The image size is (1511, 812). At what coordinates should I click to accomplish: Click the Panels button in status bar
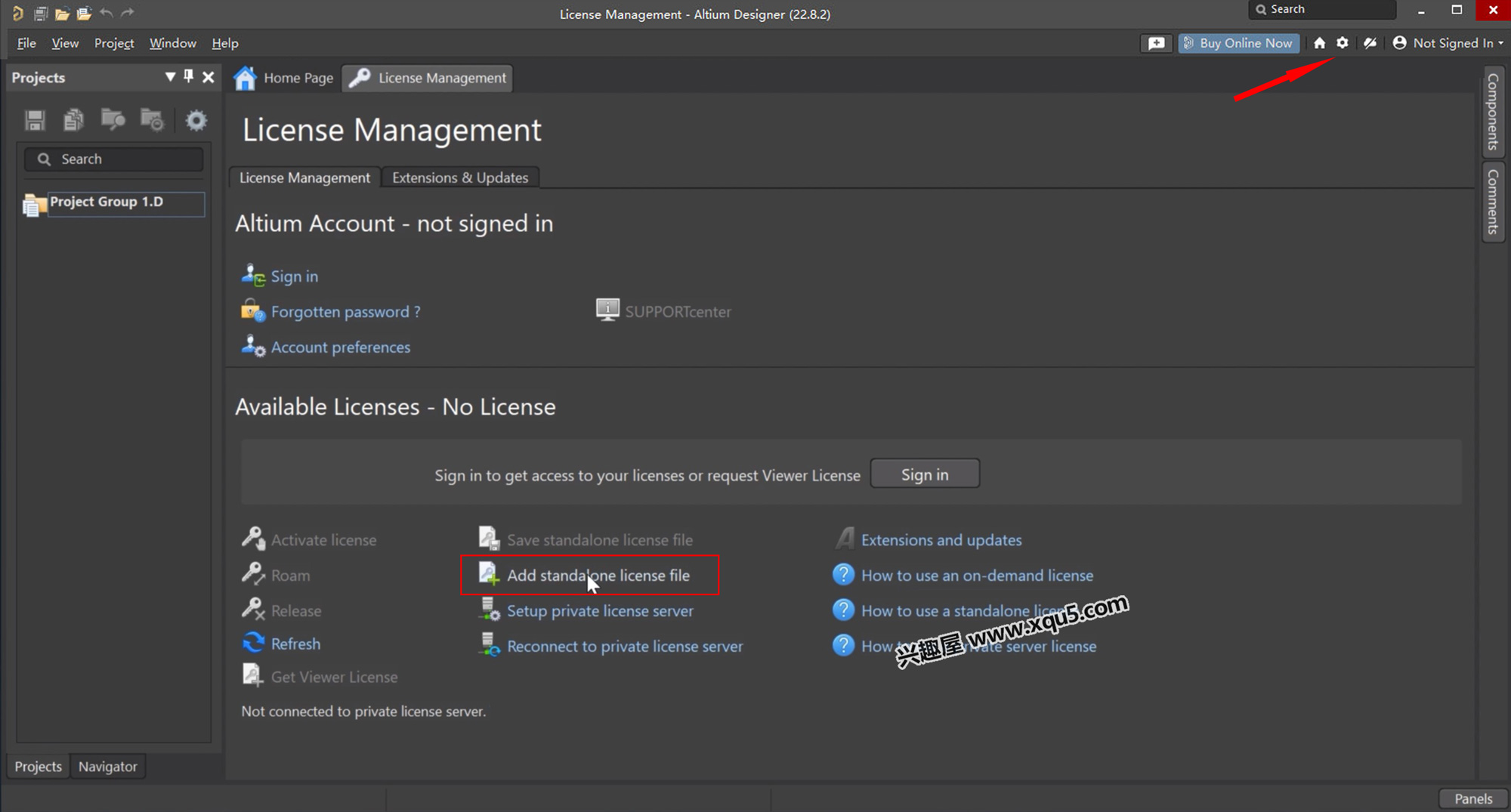[x=1473, y=799]
